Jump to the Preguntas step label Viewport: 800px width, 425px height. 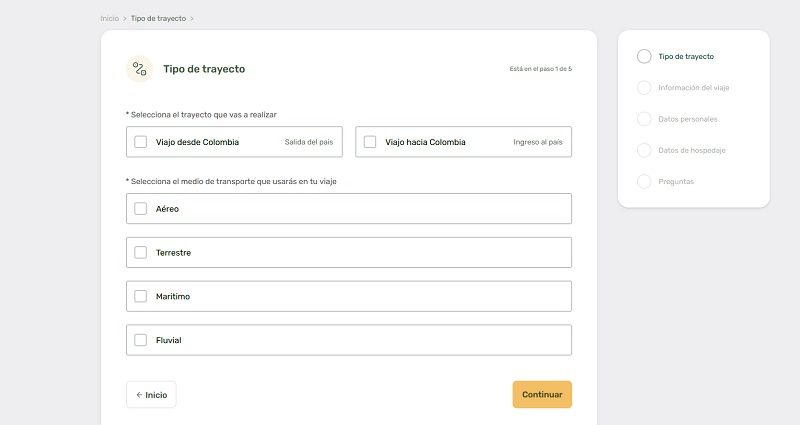pos(676,182)
